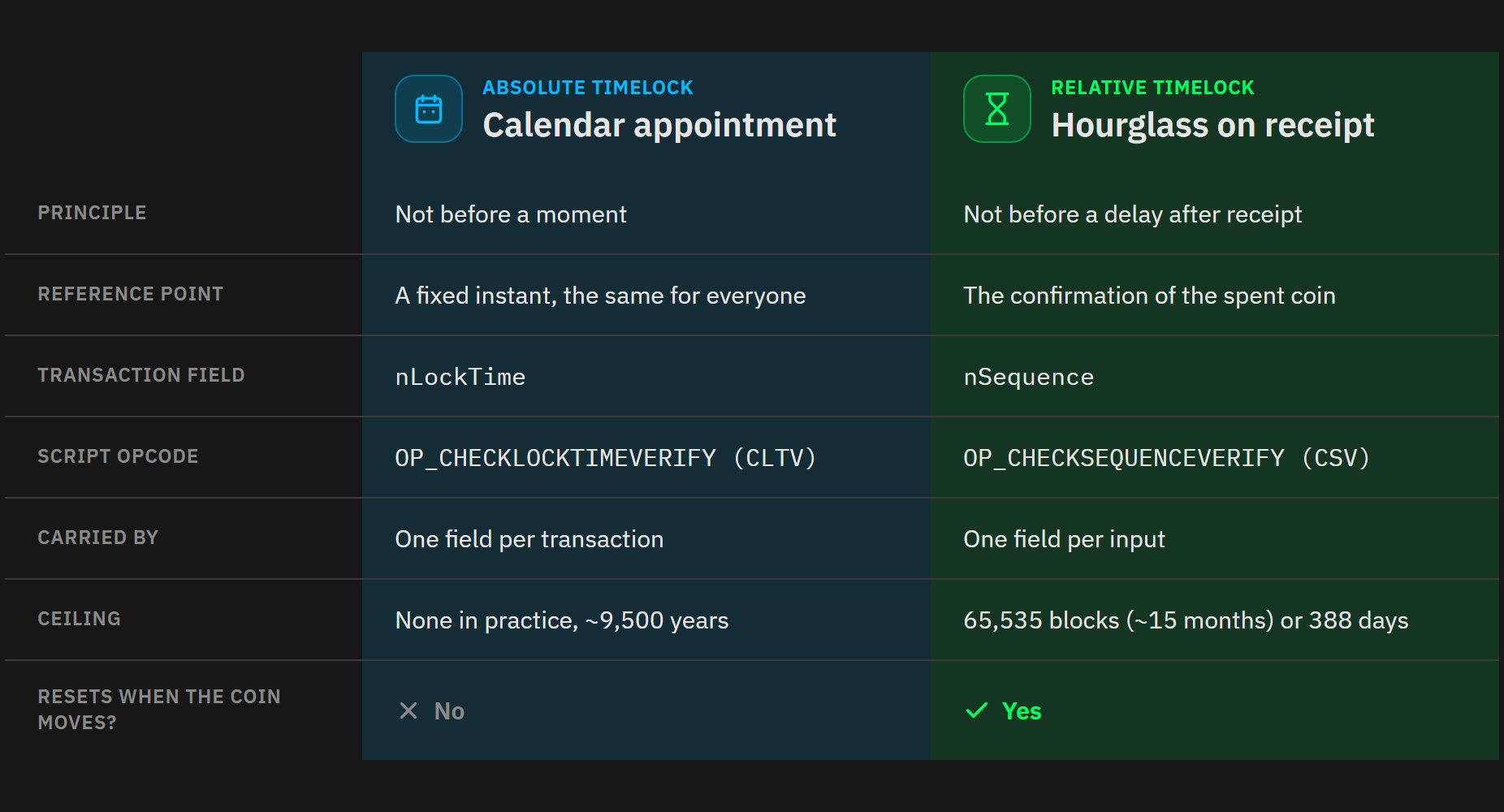Click the calendar icon for Absolute Timelock
Screen dimensions: 1504x812
pos(429,109)
